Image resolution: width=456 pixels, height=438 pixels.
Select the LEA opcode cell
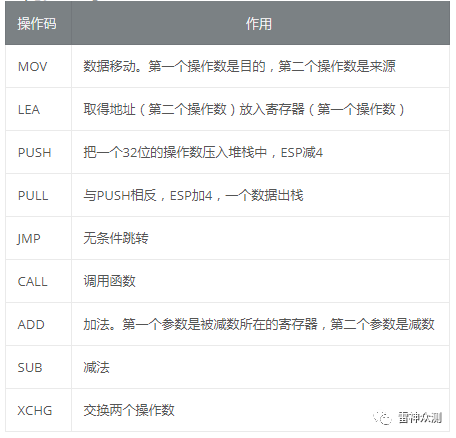pos(38,109)
